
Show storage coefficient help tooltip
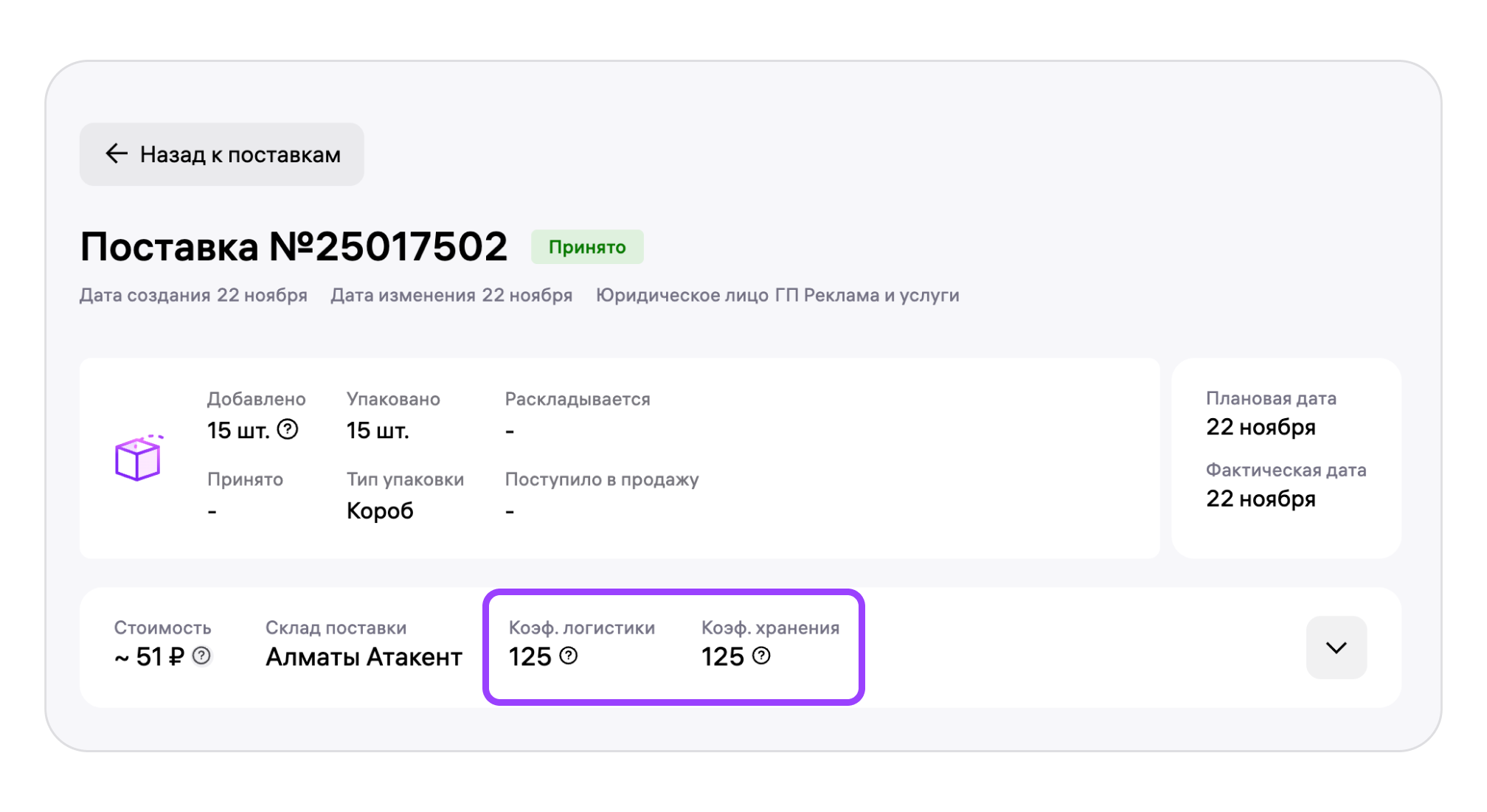[x=761, y=656]
